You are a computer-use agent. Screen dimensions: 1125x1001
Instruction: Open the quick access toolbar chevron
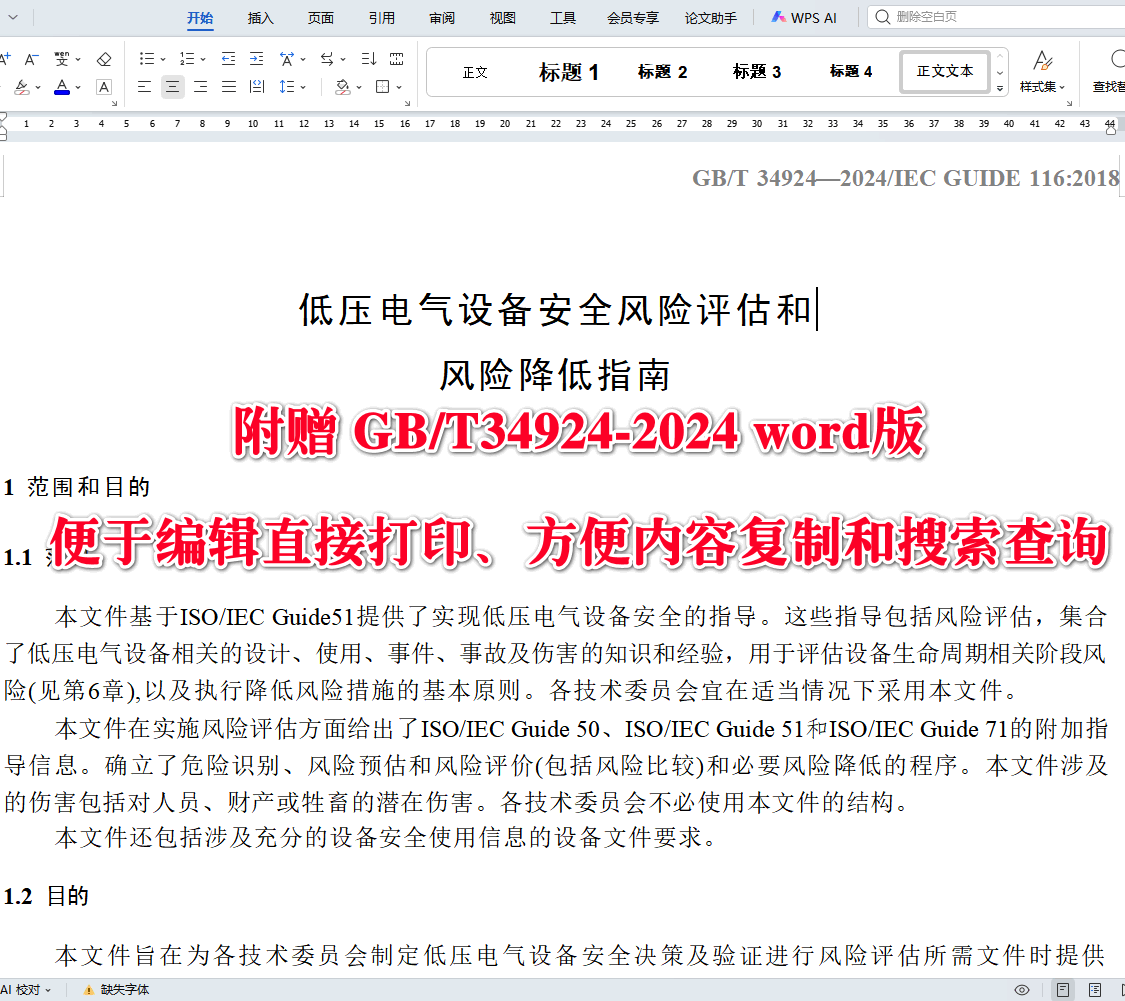click(13, 17)
